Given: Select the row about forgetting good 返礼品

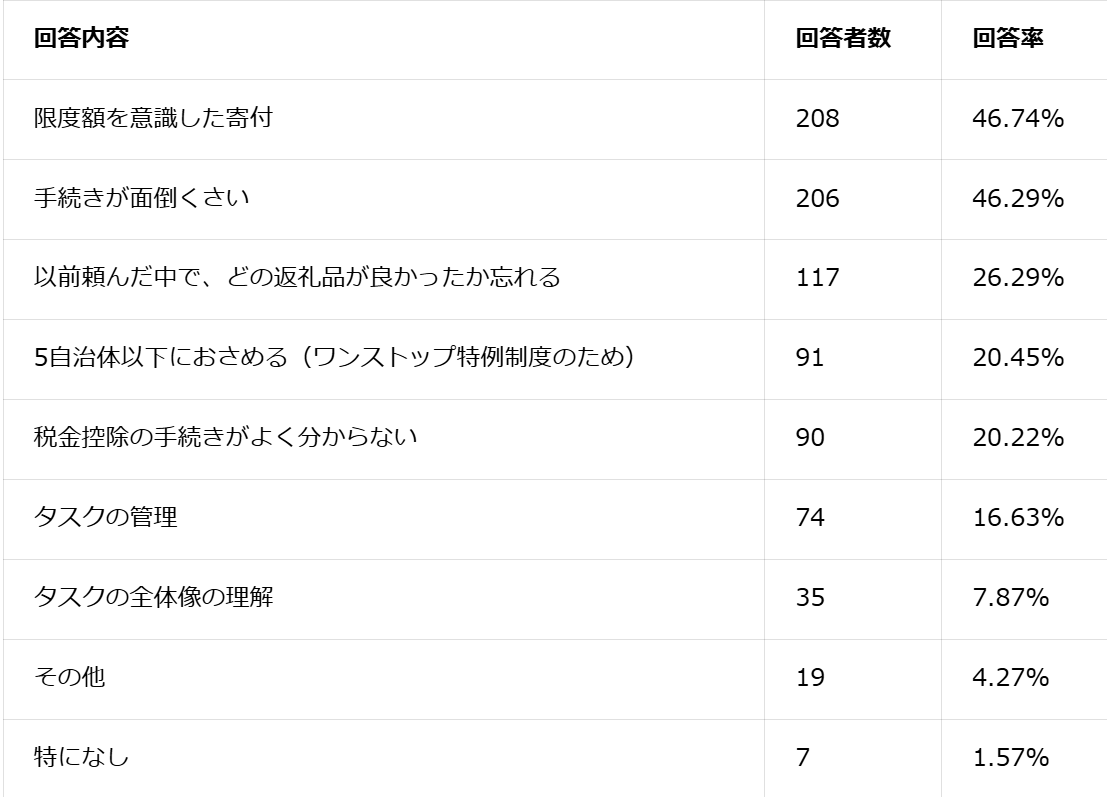Looking at the screenshot, I should [297, 278].
